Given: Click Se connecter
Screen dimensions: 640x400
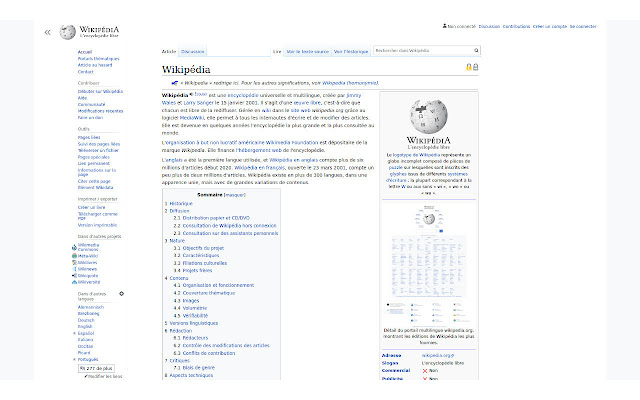Looking at the screenshot, I should click(583, 27).
